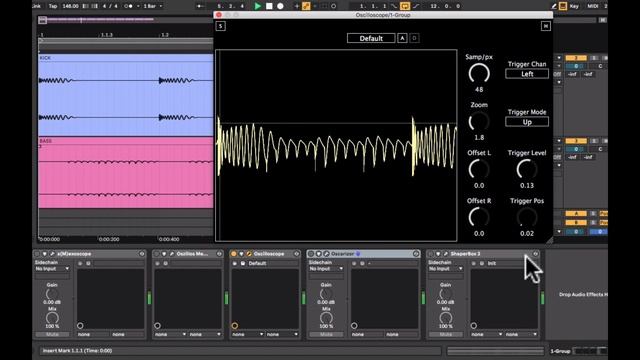
Task: Click the orange XY circle in Oscilloscope device
Action: pyautogui.click(x=235, y=326)
